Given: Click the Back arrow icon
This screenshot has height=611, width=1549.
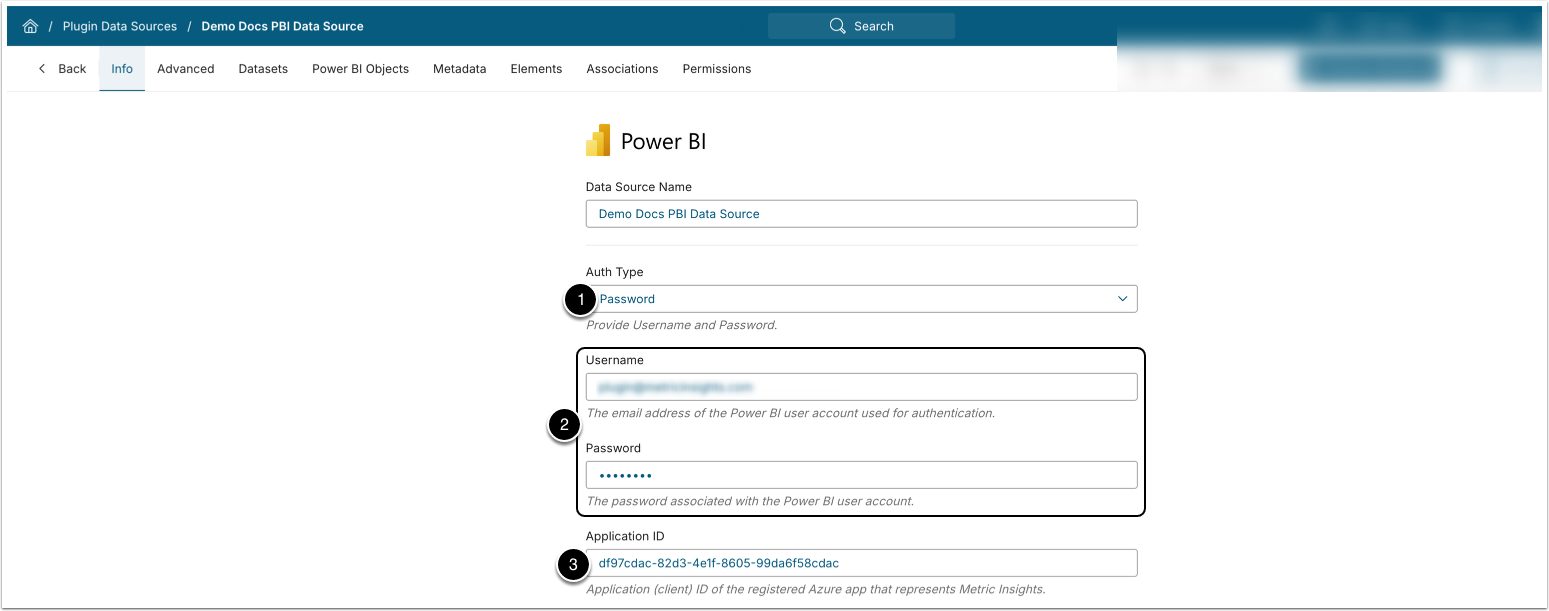Looking at the screenshot, I should [42, 69].
